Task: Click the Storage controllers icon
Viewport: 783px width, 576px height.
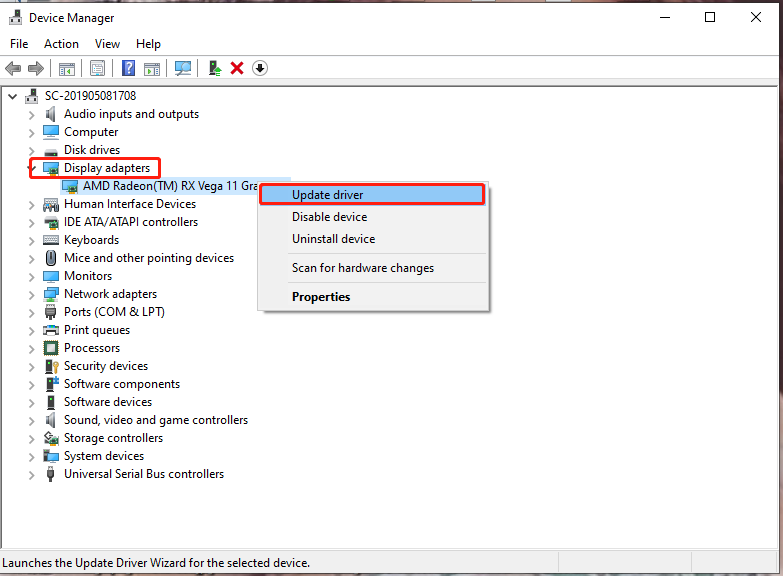Action: point(51,438)
